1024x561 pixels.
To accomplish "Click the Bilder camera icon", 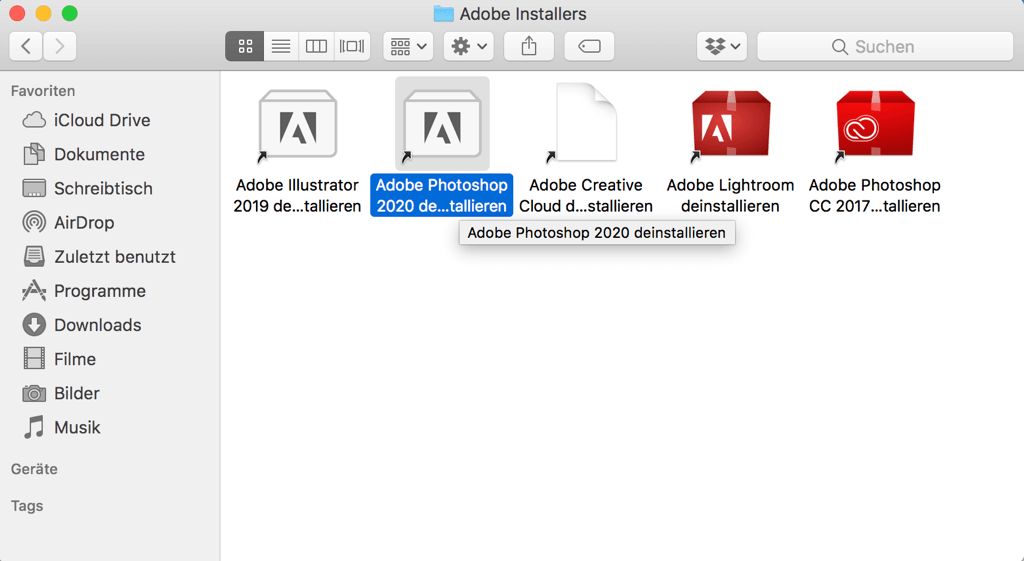I will [34, 393].
